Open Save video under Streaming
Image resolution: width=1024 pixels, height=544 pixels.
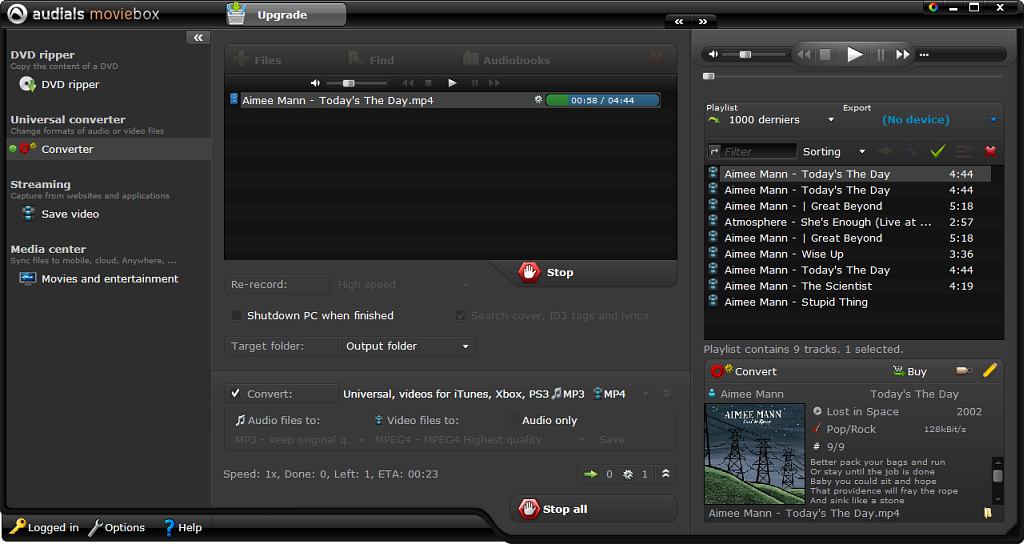[x=59, y=214]
